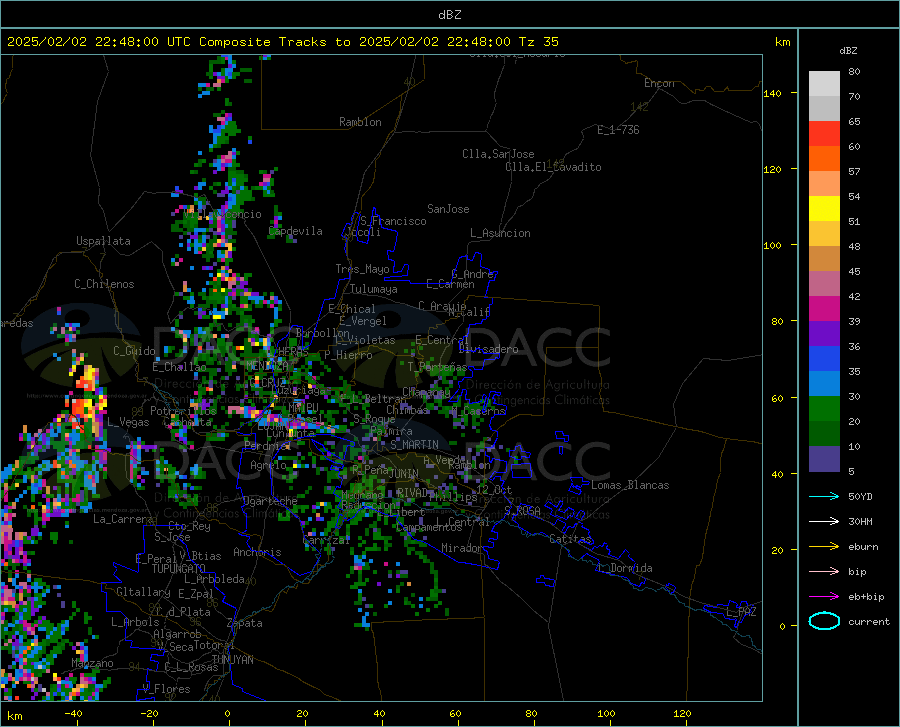
Task: Click the Carrizal map label
Action: tap(326, 540)
